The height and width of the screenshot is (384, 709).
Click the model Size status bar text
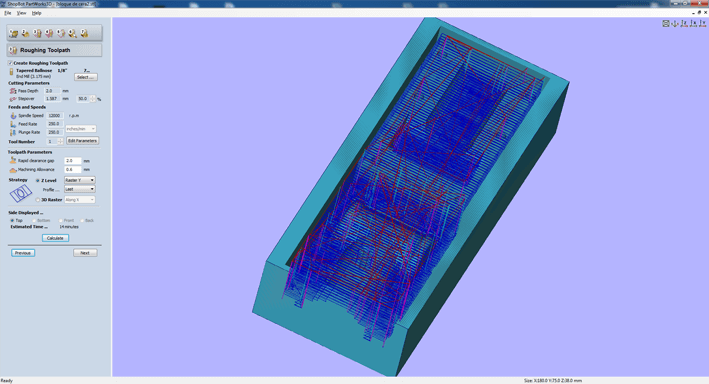(553, 381)
